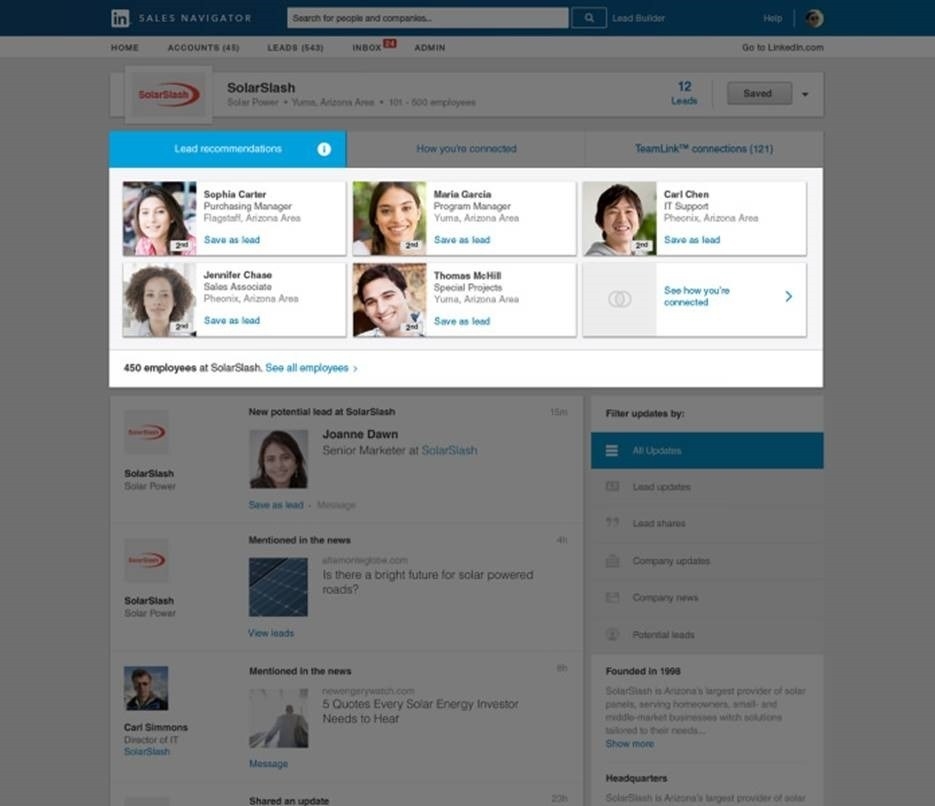This screenshot has height=806, width=935.
Task: Open Joanne Dawn's profile photo
Action: point(278,459)
